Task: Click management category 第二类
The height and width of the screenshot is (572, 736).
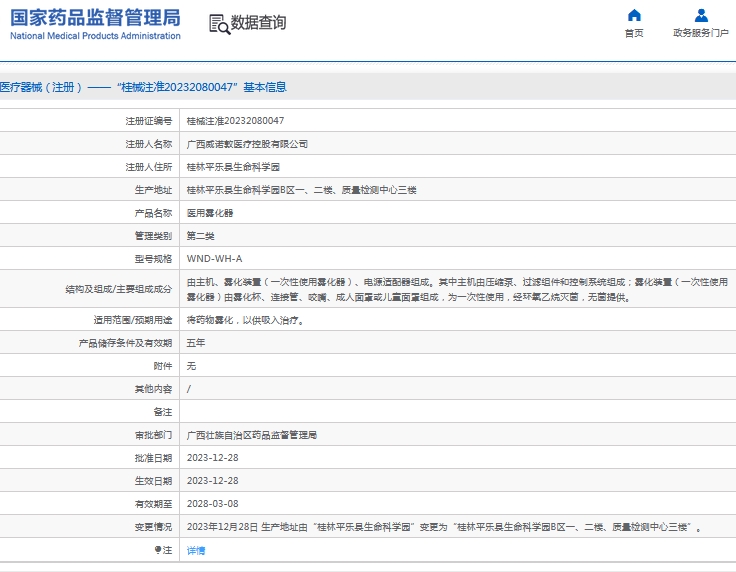Action: pyautogui.click(x=200, y=236)
